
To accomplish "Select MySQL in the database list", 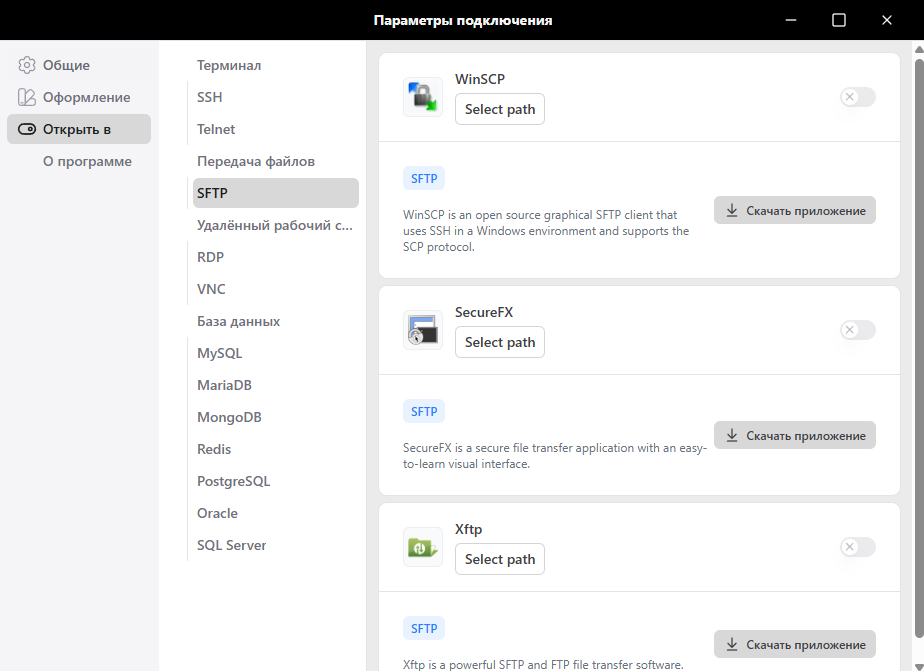I will point(275,353).
